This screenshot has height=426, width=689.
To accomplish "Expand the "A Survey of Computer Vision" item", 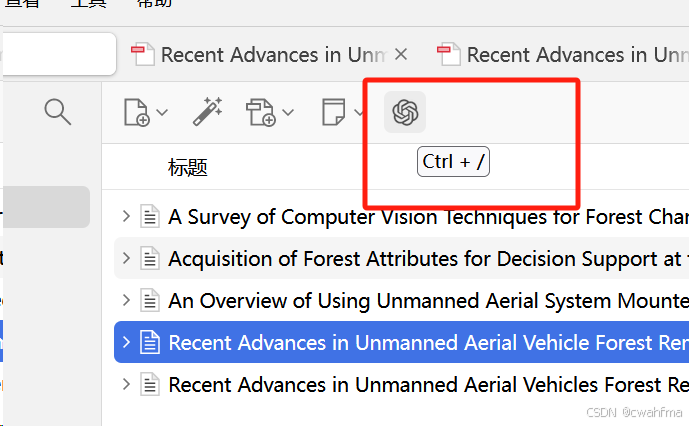I will pyautogui.click(x=126, y=216).
